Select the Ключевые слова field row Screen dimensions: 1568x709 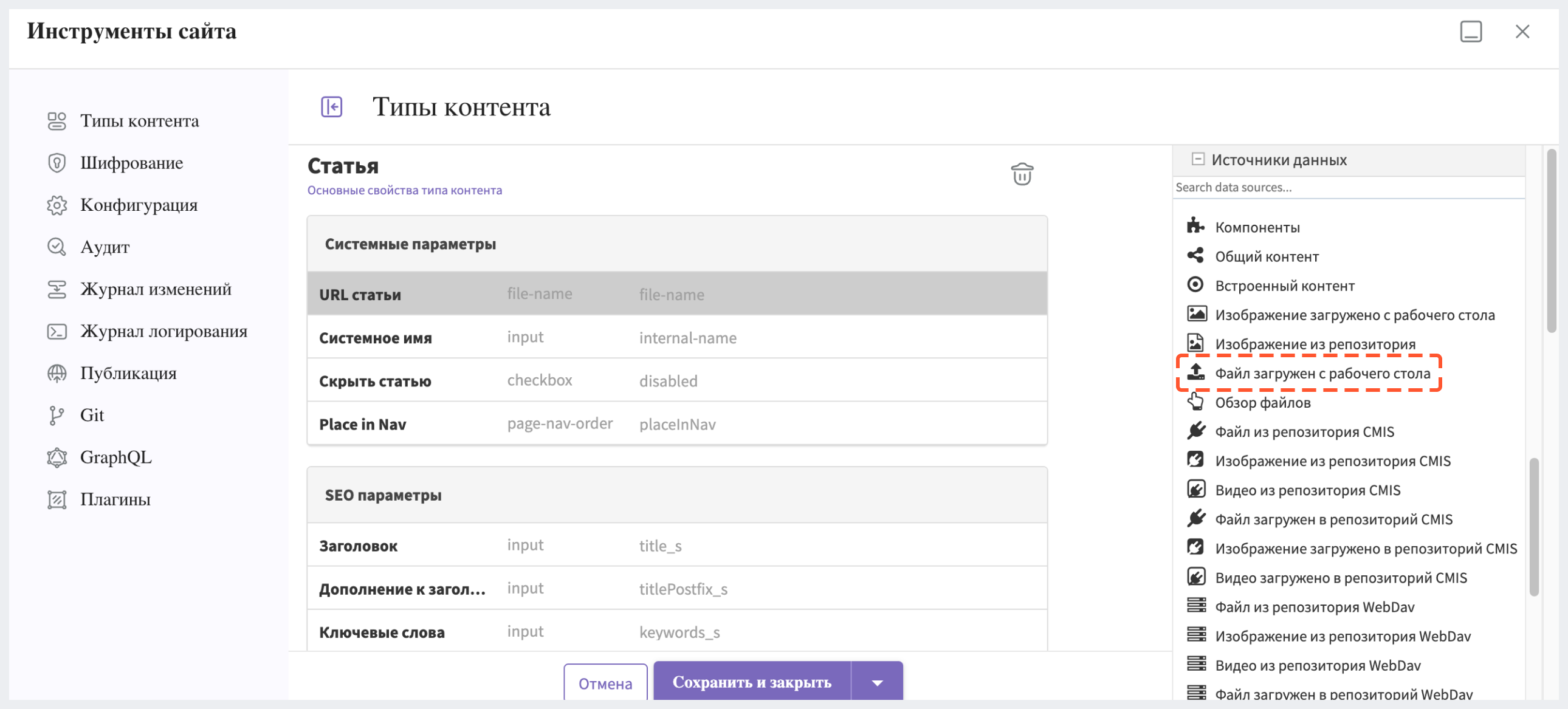click(677, 632)
